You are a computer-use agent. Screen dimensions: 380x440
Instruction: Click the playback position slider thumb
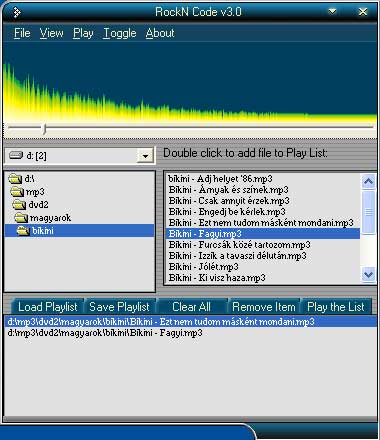pos(44,128)
